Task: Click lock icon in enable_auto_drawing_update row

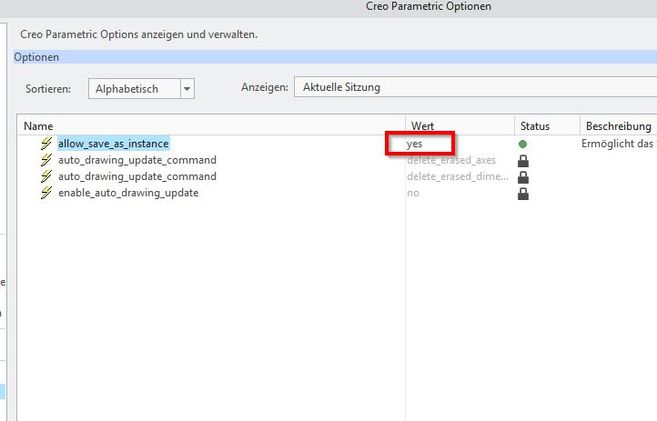Action: point(523,194)
